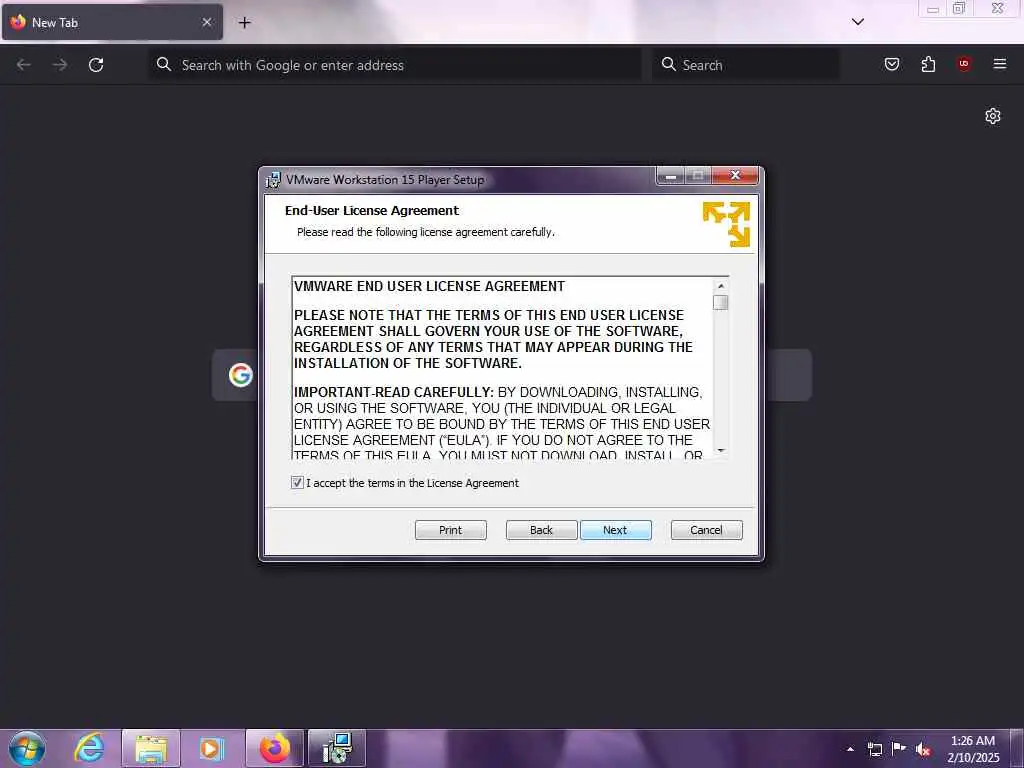Screen dimensions: 1024x768
Task: Open Windows Explorer from taskbar
Action: (x=151, y=748)
